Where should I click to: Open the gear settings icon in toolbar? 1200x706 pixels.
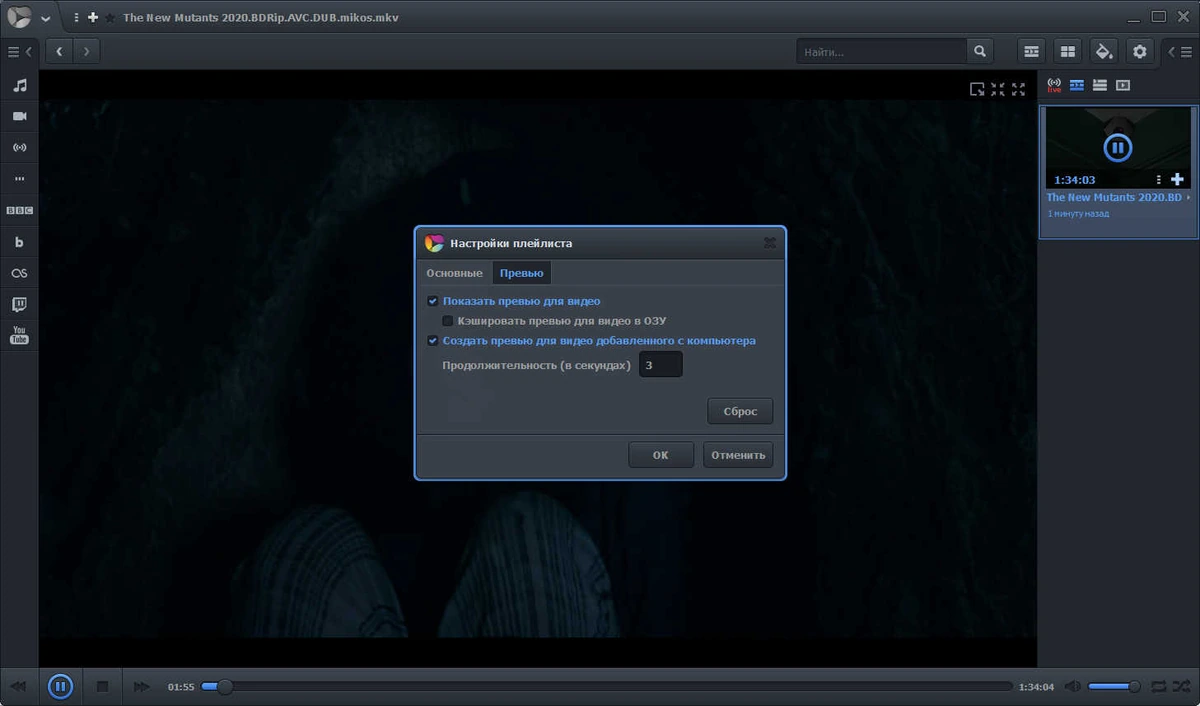coord(1140,51)
